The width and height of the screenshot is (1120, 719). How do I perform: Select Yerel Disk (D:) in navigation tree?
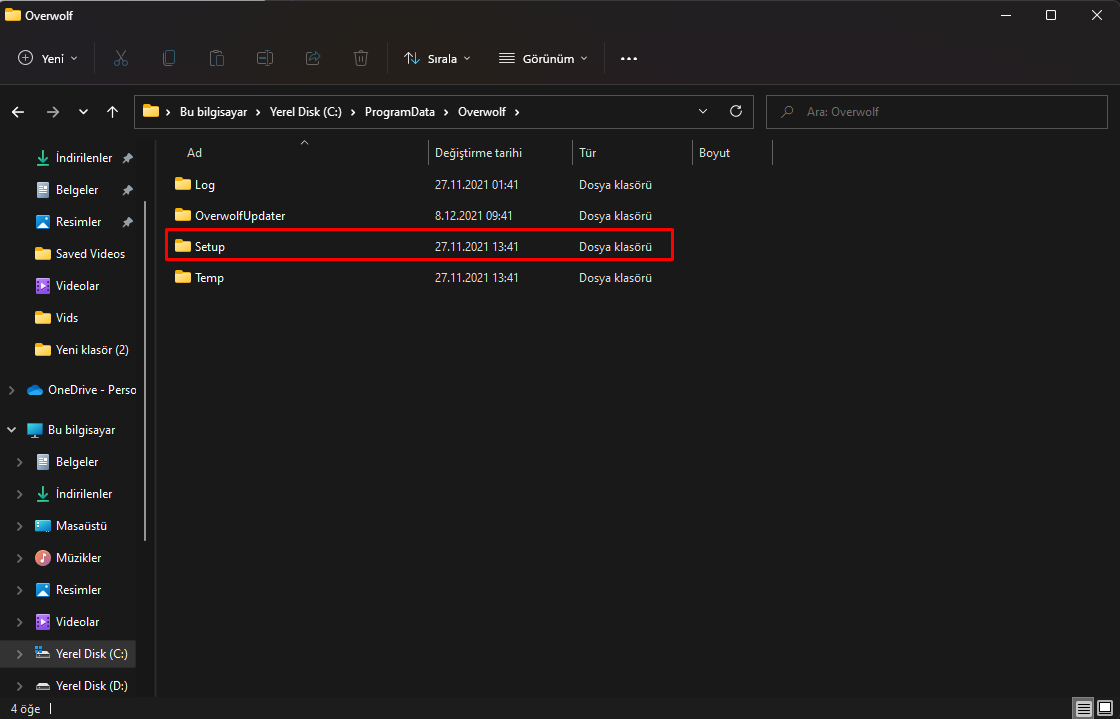(91, 685)
